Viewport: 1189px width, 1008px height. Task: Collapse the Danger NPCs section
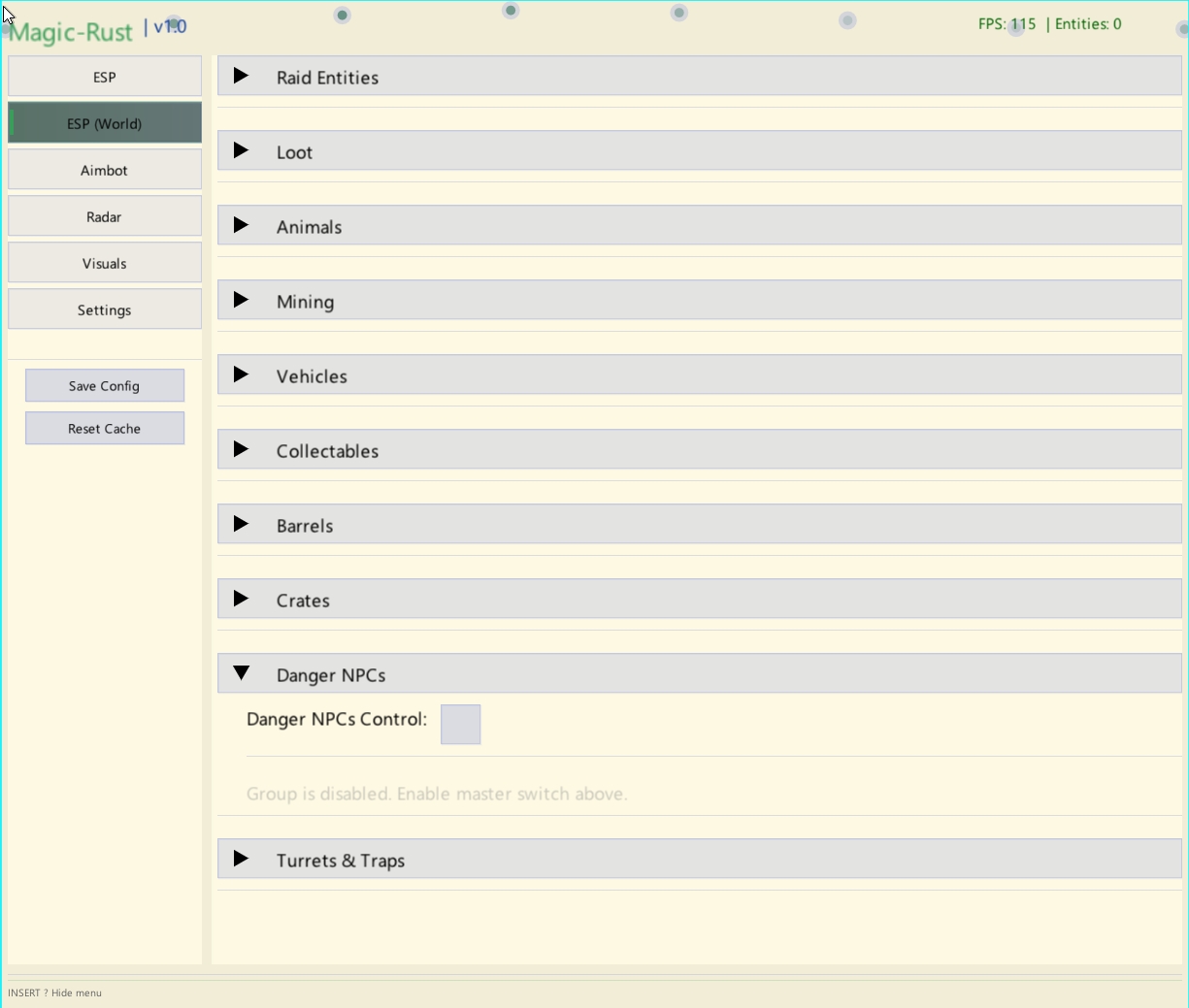click(x=242, y=674)
